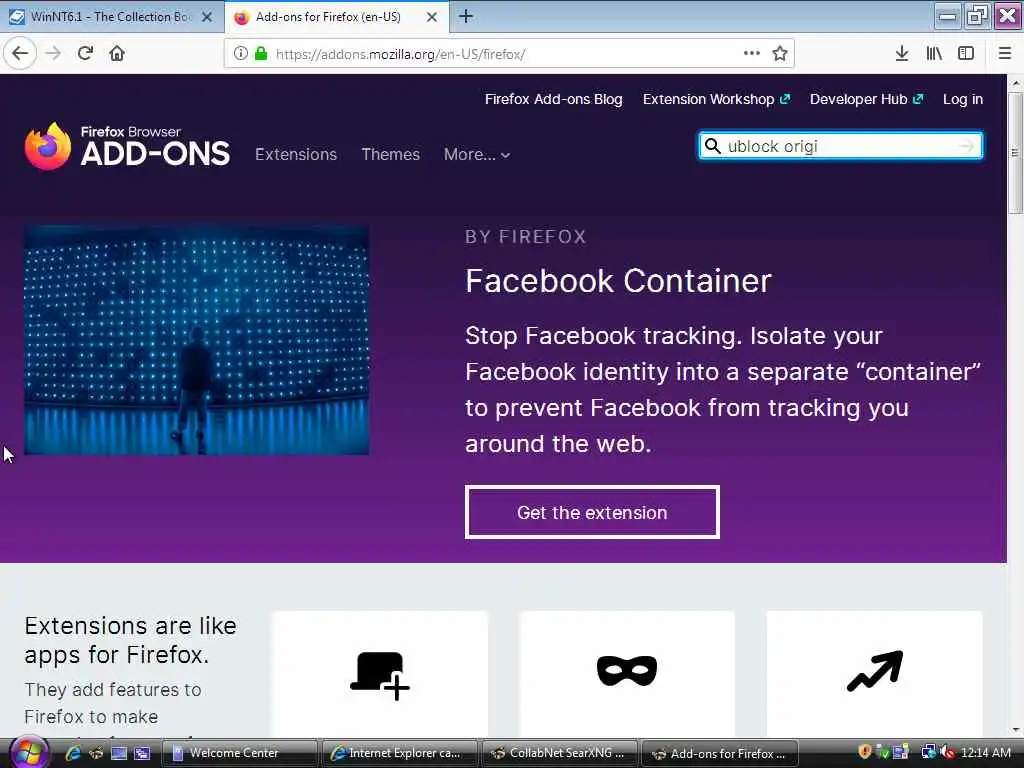Open the Firefox Add-ons Blog link
This screenshot has height=768, width=1024.
pos(553,99)
